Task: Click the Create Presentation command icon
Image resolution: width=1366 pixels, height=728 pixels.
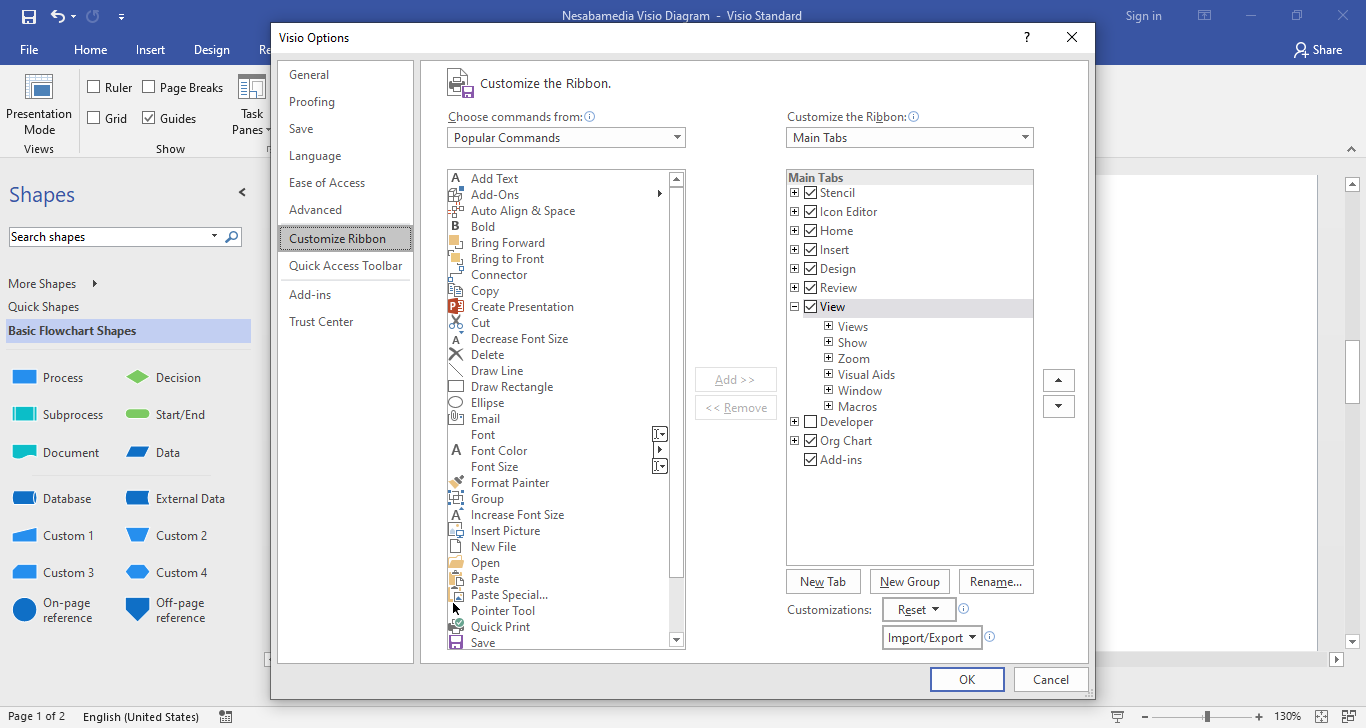Action: (x=456, y=307)
